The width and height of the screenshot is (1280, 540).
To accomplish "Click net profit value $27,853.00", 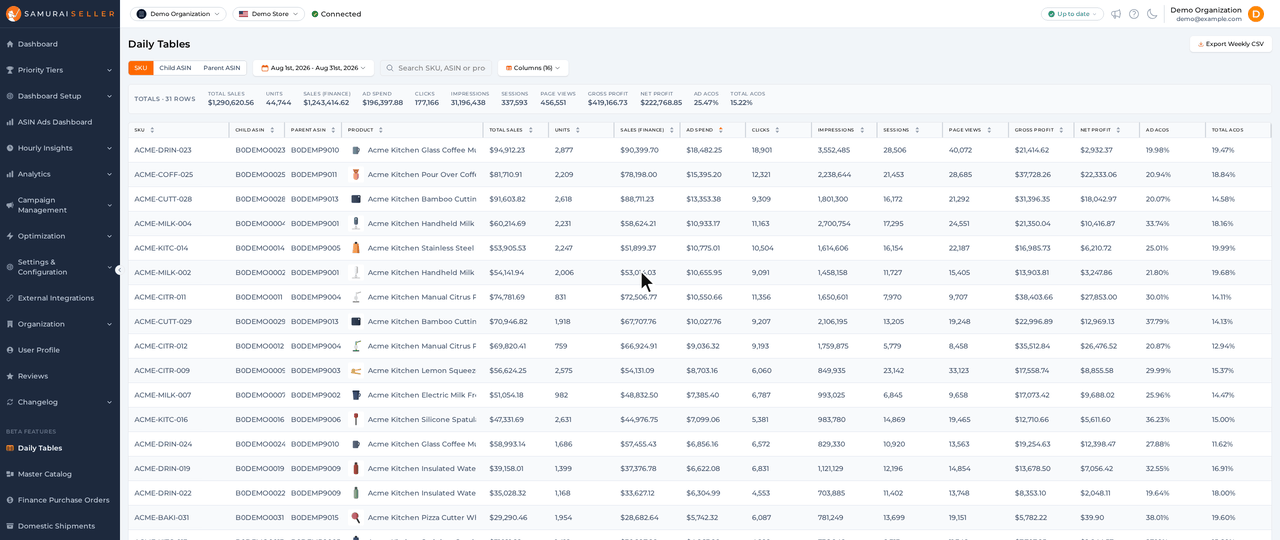I will pos(1099,297).
